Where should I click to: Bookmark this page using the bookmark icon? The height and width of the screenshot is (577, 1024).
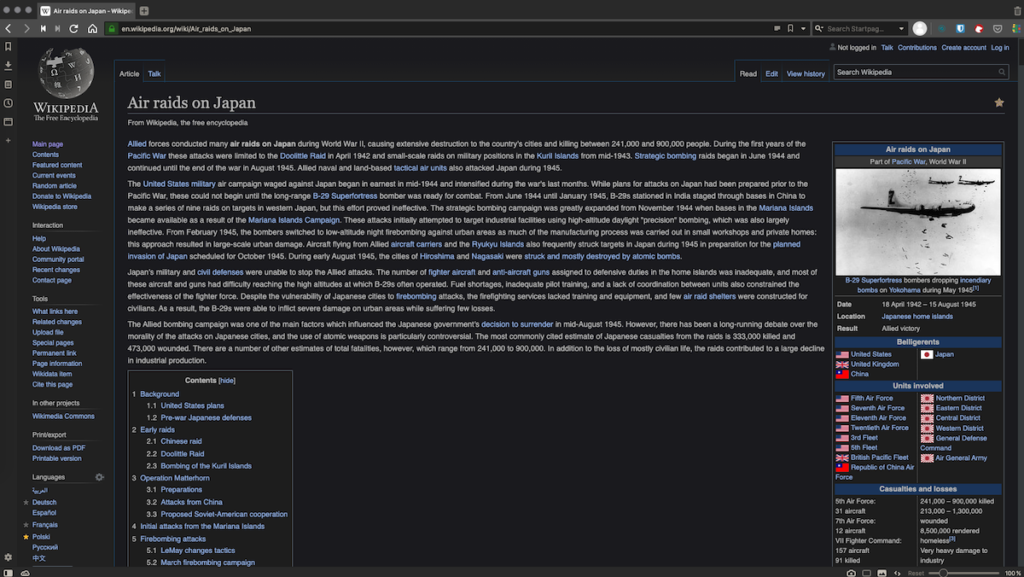[790, 29]
